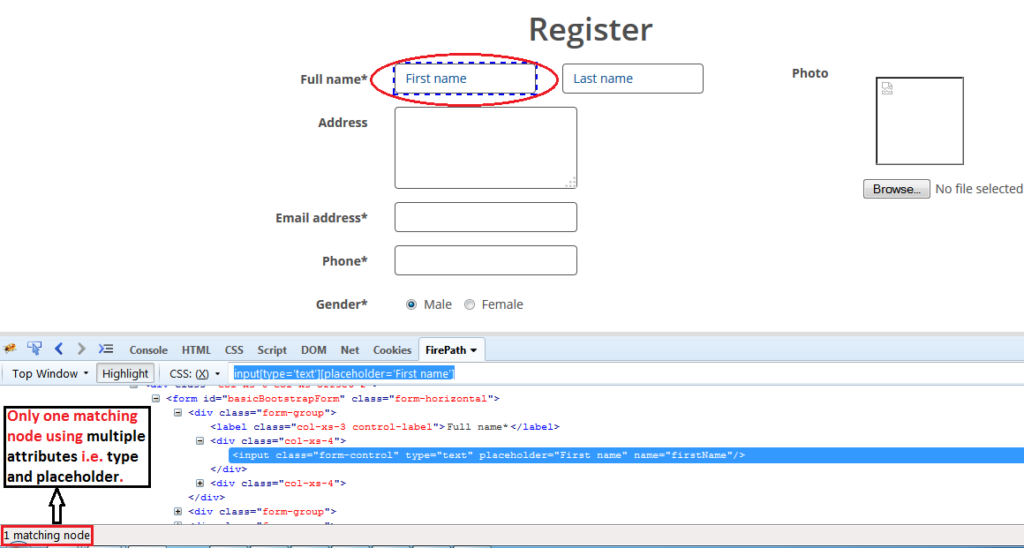Collapse the basicBootstrapForm form node
The width and height of the screenshot is (1024, 548).
click(x=156, y=398)
